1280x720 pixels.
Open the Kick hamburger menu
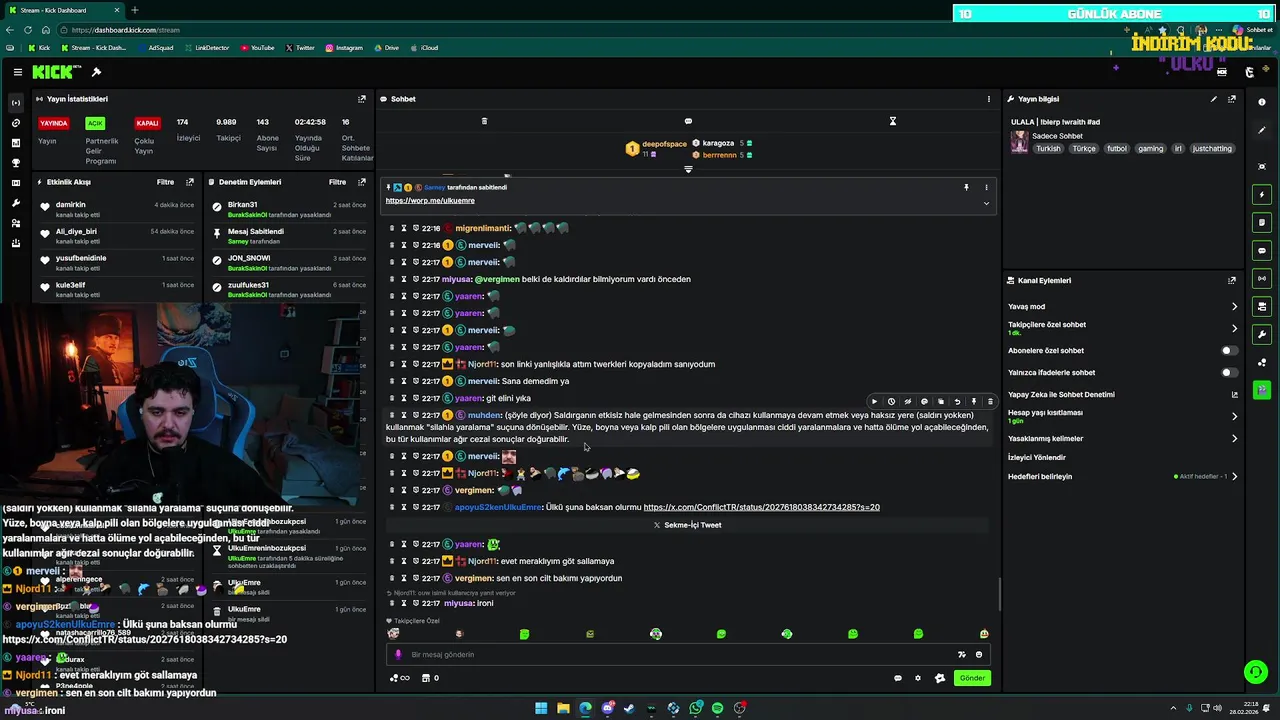click(18, 72)
